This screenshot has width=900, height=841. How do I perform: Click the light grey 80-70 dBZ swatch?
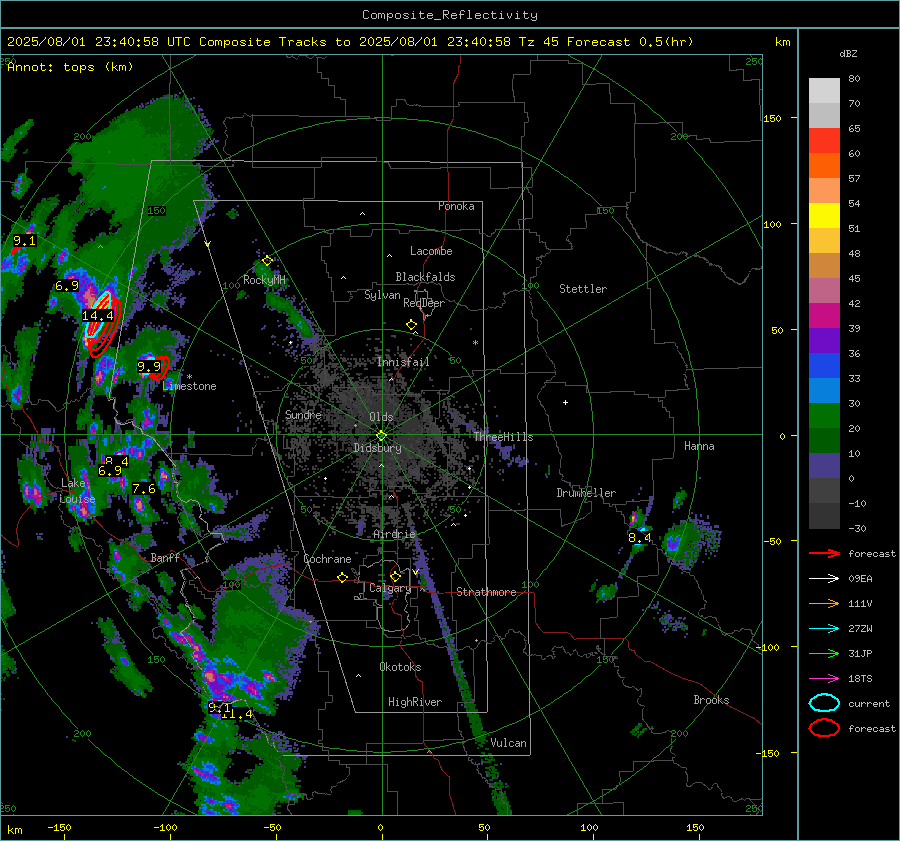(x=824, y=91)
